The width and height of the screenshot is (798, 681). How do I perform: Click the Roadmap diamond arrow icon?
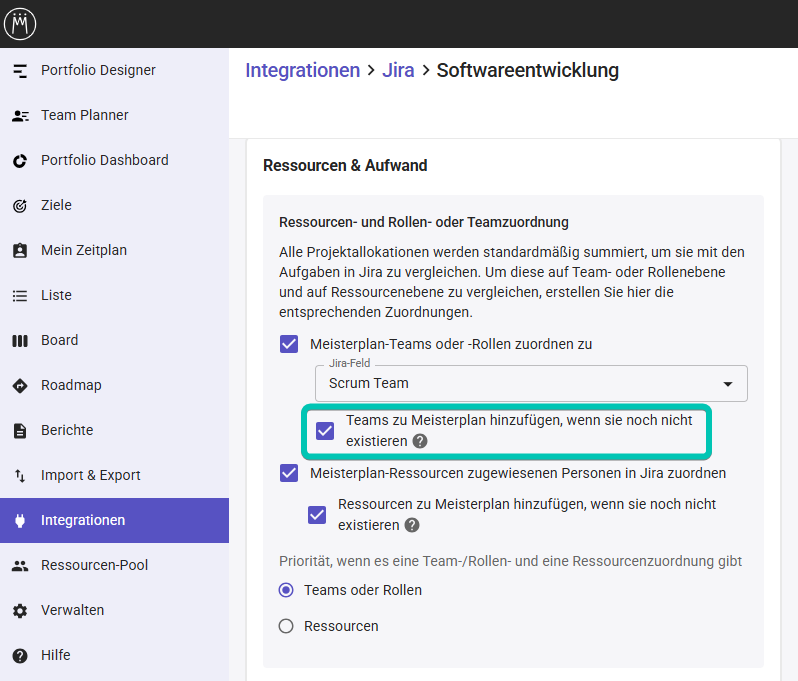pos(20,386)
